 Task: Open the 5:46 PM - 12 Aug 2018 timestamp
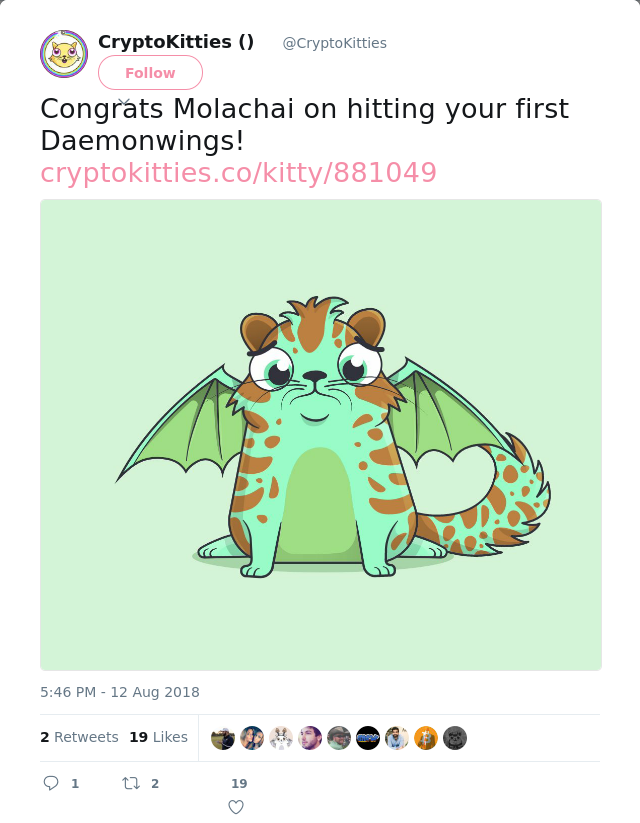pyautogui.click(x=120, y=692)
